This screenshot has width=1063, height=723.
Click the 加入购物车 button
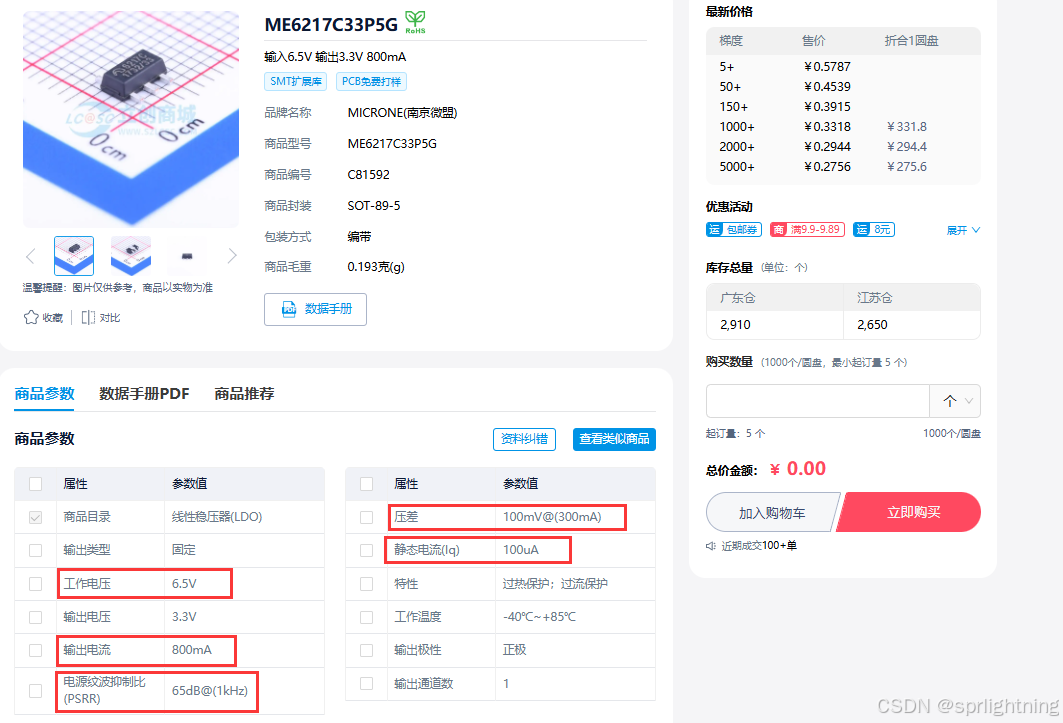[x=771, y=512]
